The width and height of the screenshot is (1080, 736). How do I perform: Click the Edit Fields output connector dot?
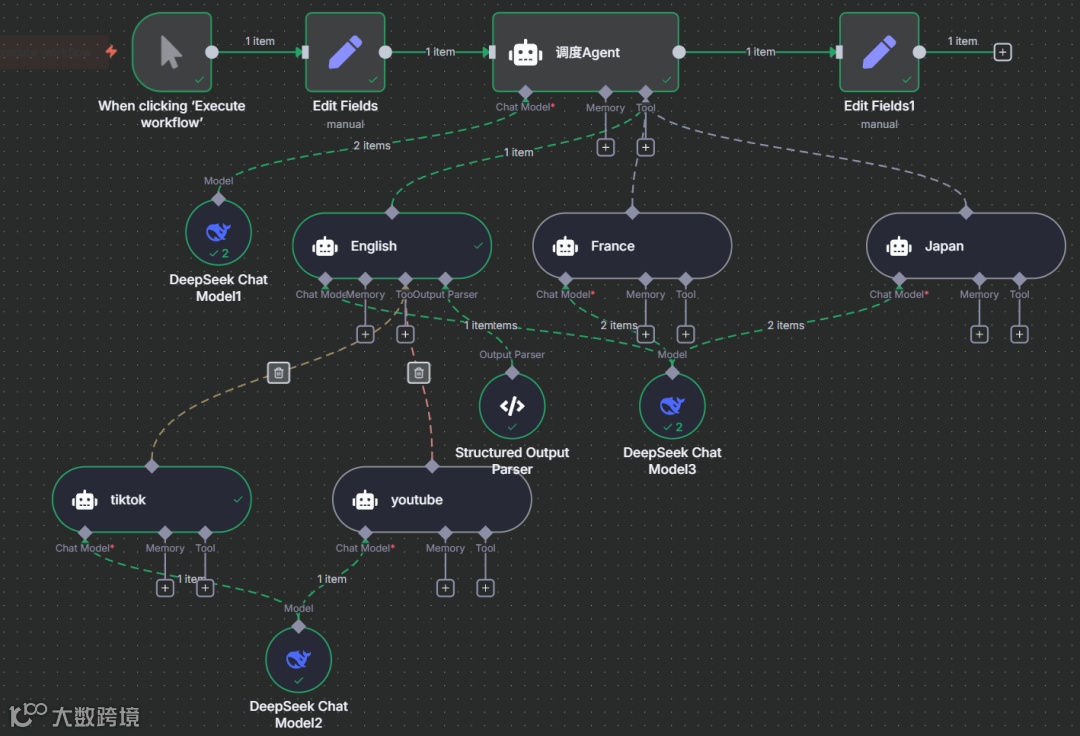tap(386, 52)
